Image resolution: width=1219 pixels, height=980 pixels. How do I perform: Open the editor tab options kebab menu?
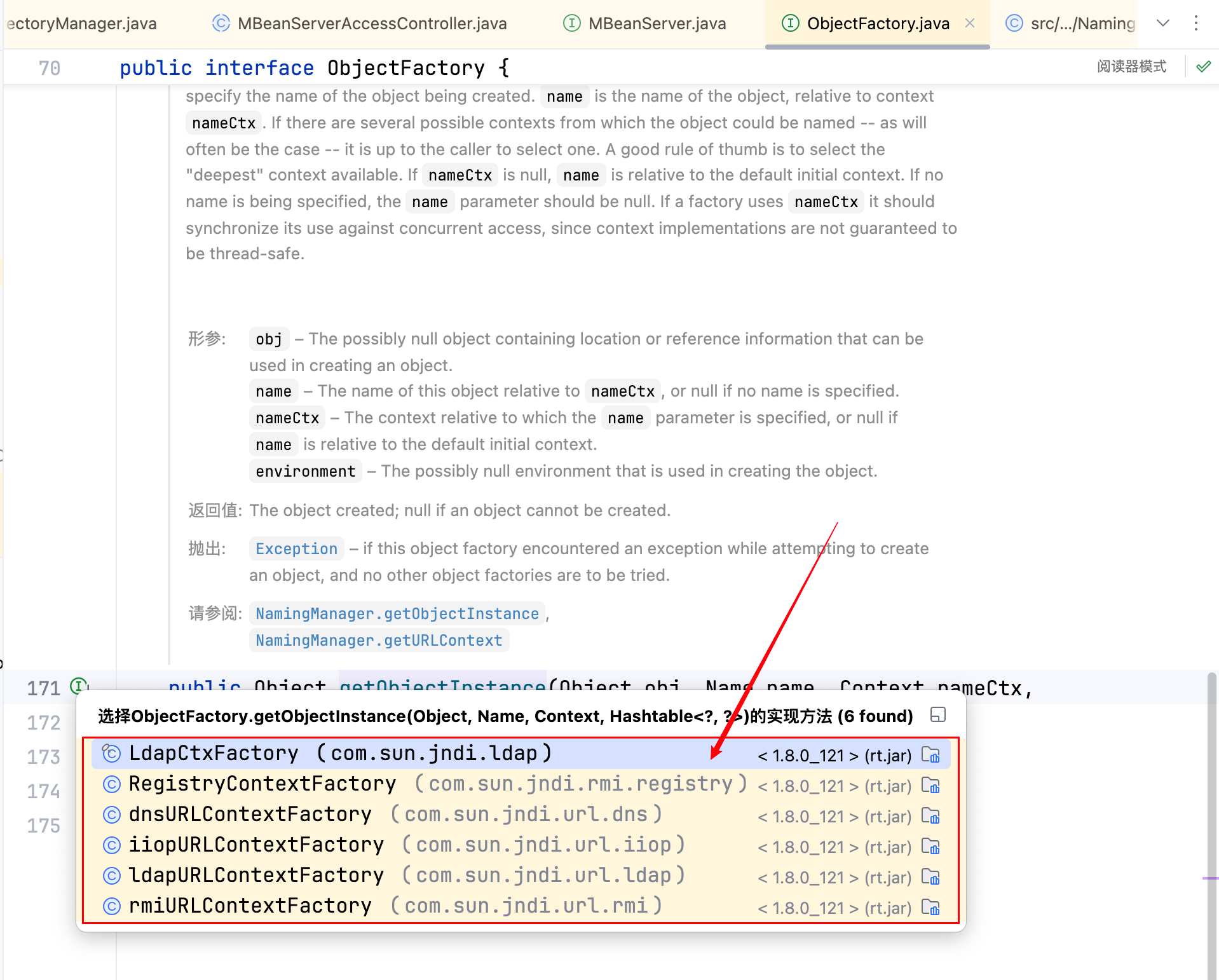pyautogui.click(x=1195, y=24)
